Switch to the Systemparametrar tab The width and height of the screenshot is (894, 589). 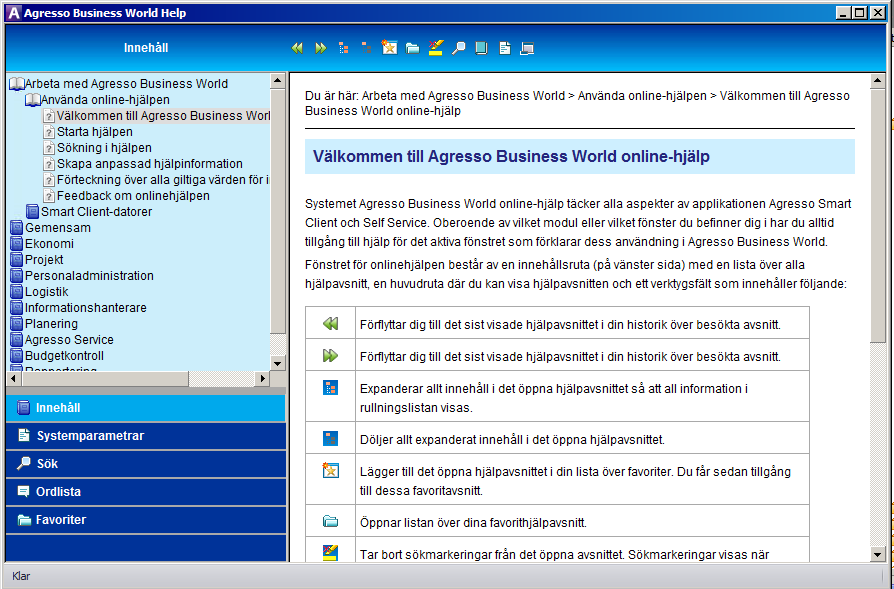146,436
